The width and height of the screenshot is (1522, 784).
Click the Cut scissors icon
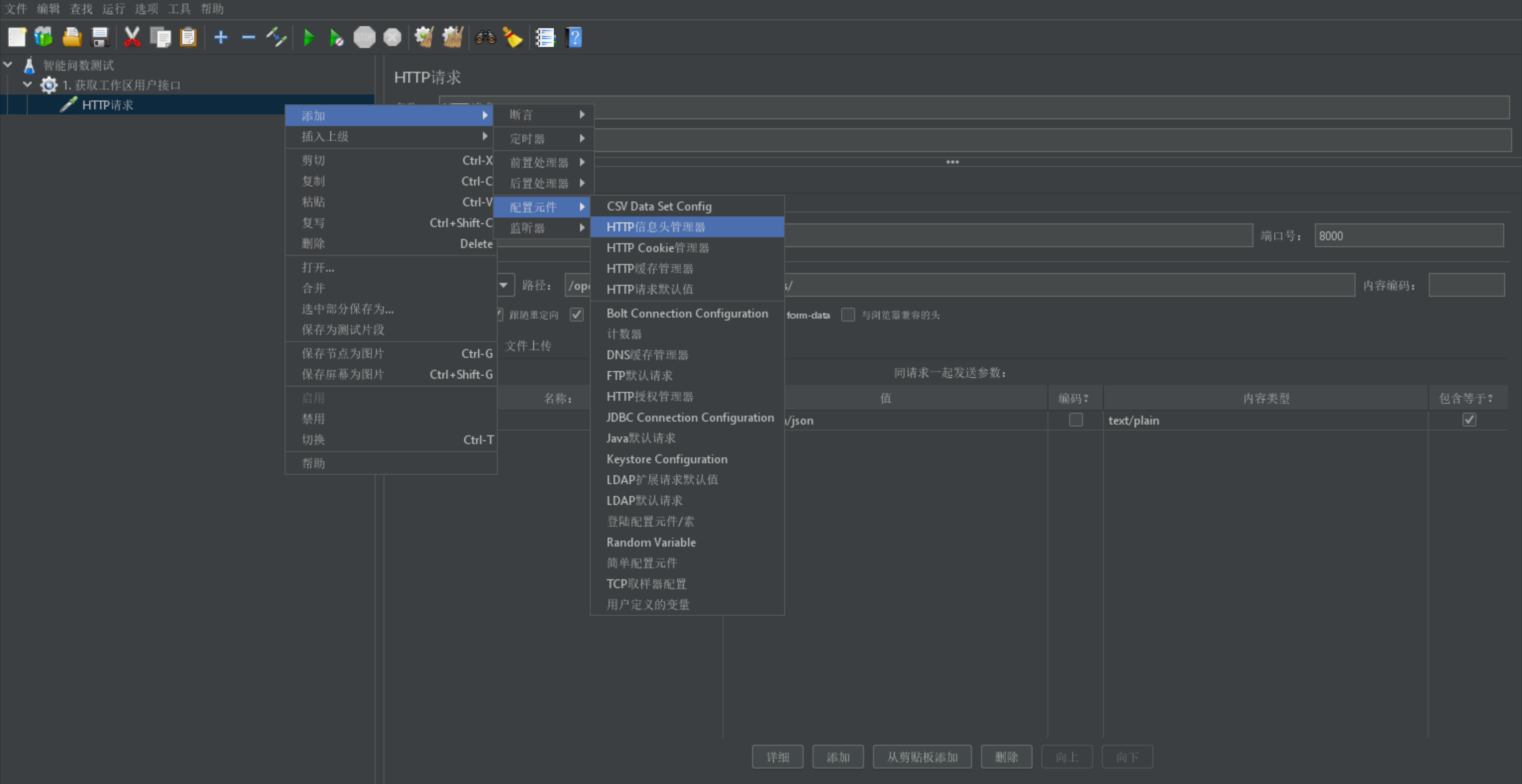(x=132, y=37)
